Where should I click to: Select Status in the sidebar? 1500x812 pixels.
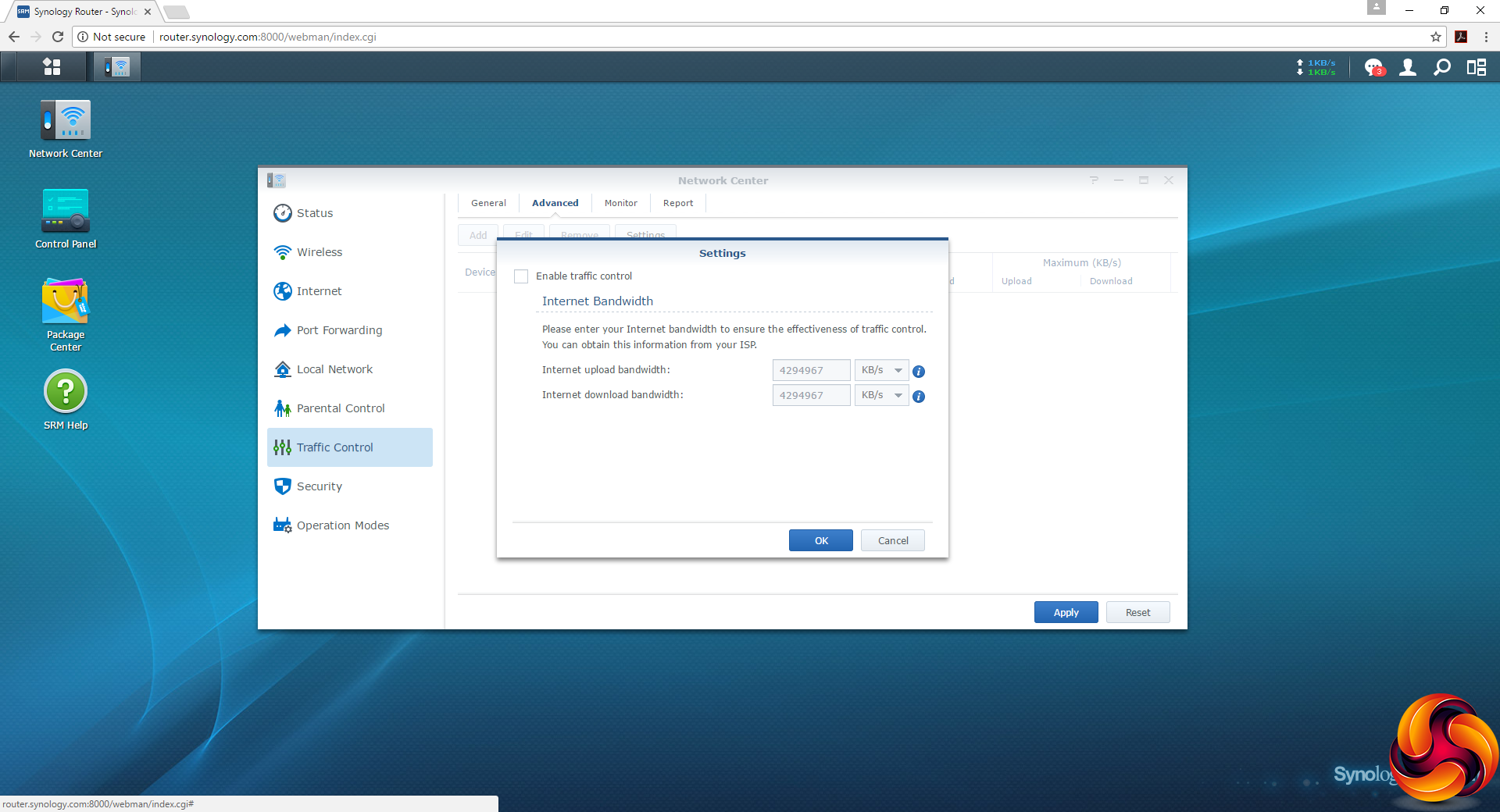tap(350, 213)
